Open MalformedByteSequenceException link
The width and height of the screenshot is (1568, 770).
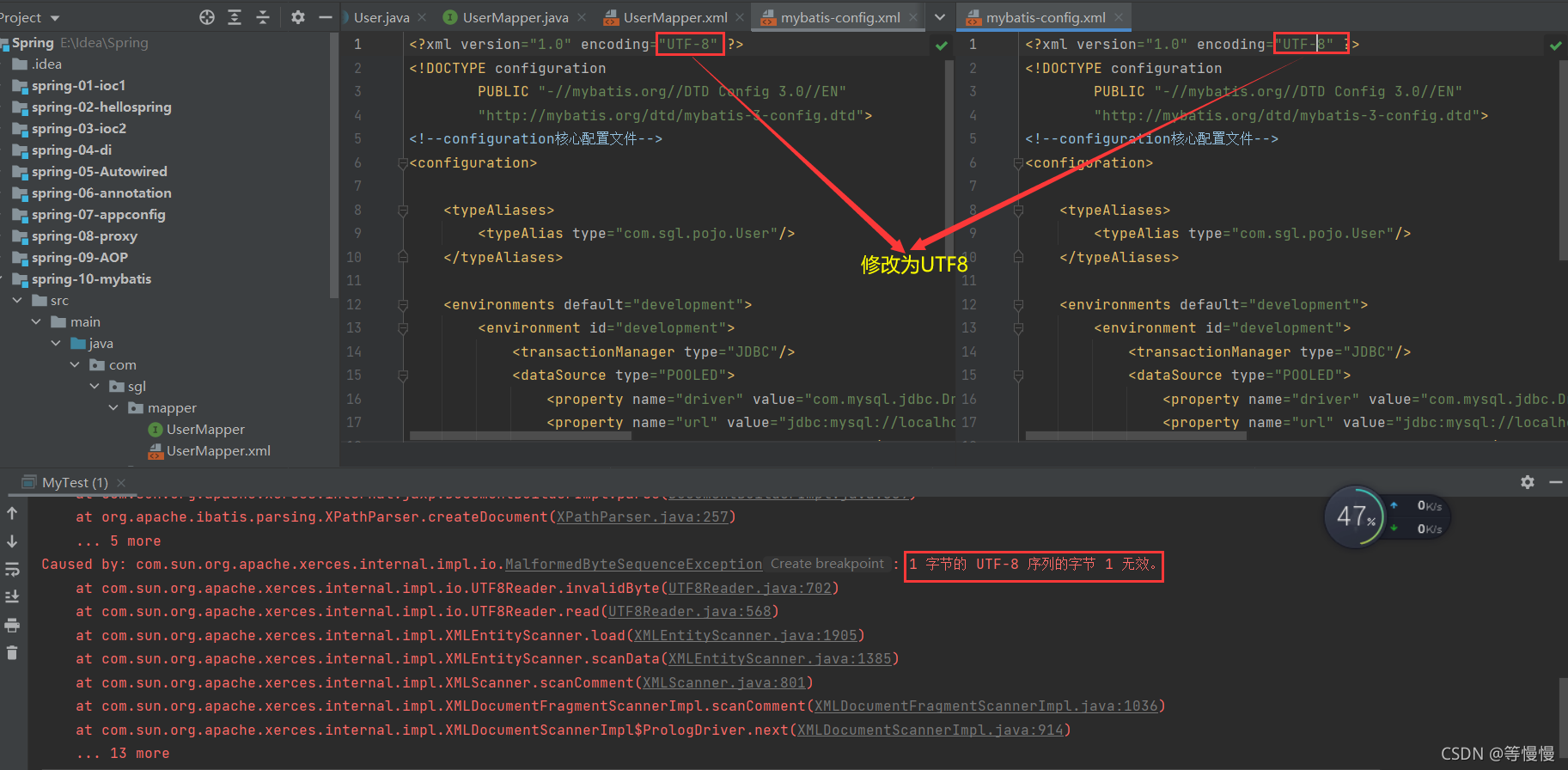pos(633,565)
